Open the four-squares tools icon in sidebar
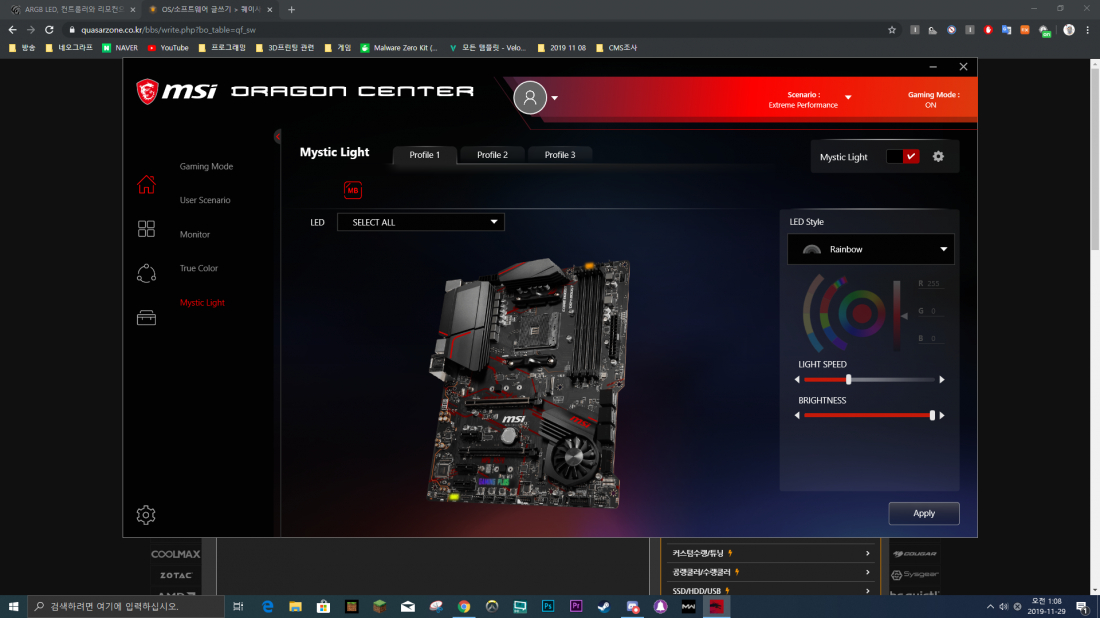The height and width of the screenshot is (618, 1100). tap(146, 229)
